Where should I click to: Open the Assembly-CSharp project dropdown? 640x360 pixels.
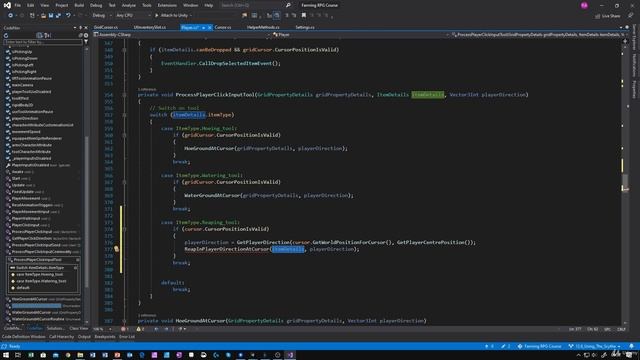point(182,35)
